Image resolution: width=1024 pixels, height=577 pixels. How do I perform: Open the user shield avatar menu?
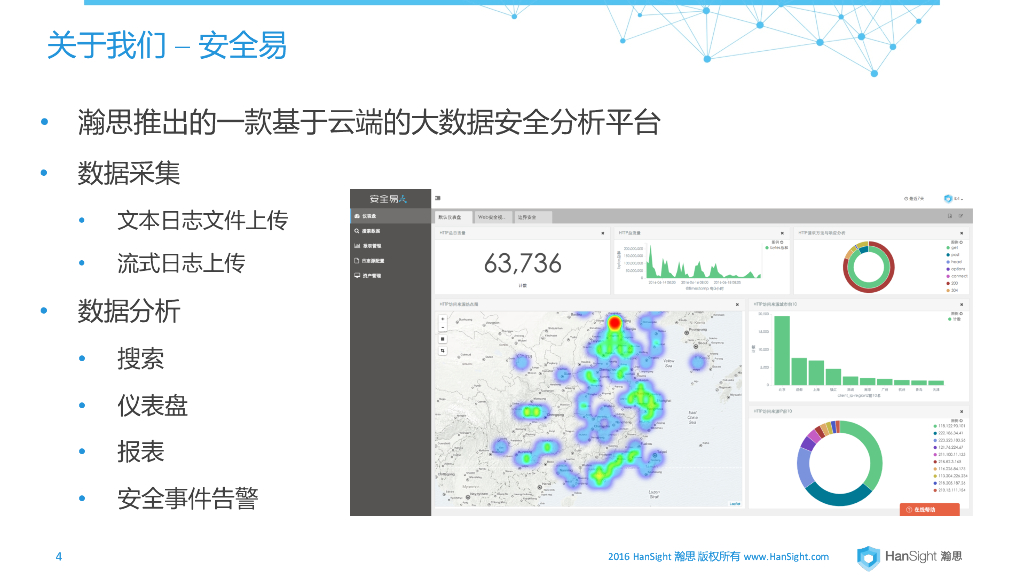pos(953,198)
